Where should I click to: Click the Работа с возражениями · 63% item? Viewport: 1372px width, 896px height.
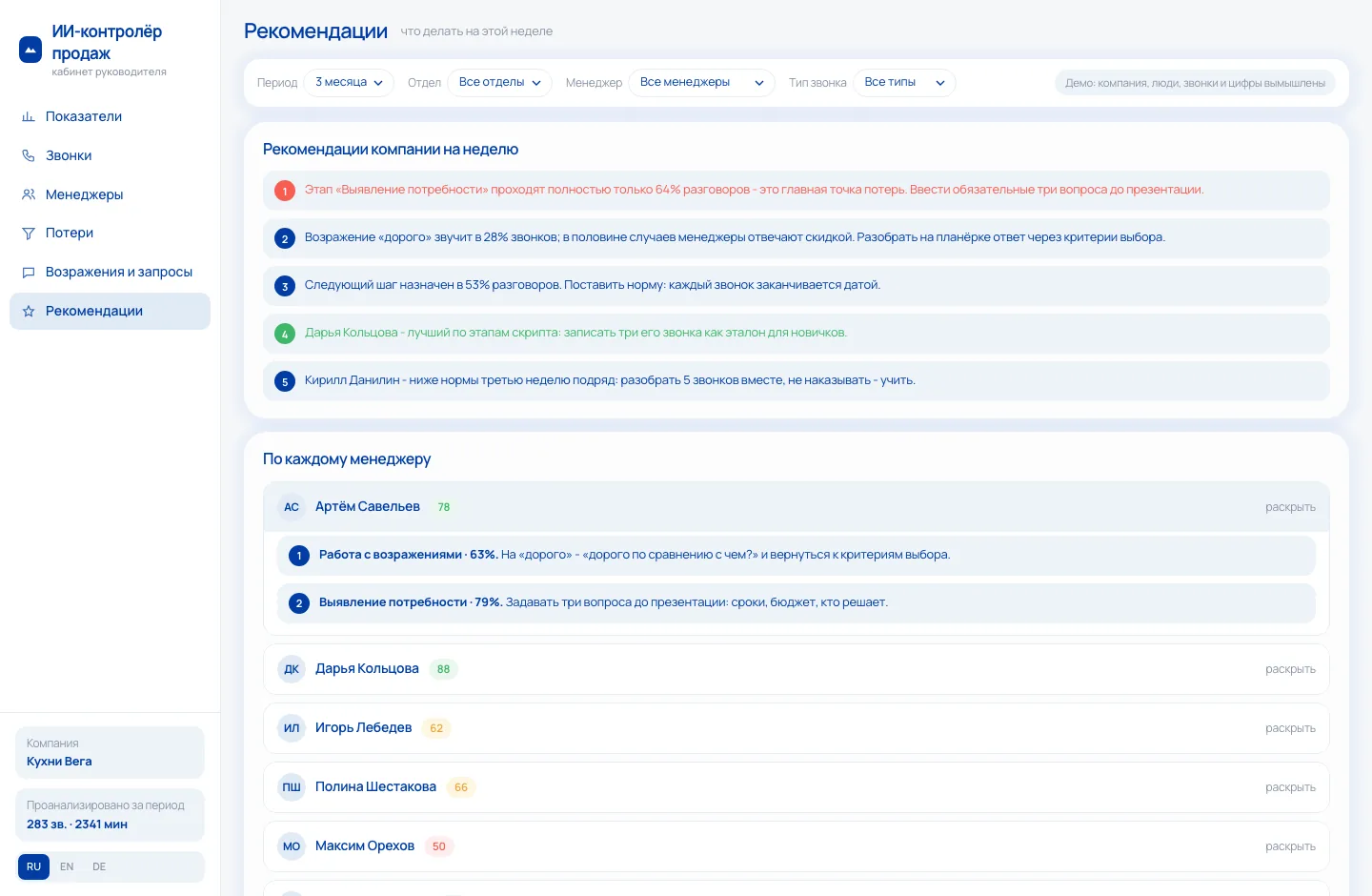797,555
